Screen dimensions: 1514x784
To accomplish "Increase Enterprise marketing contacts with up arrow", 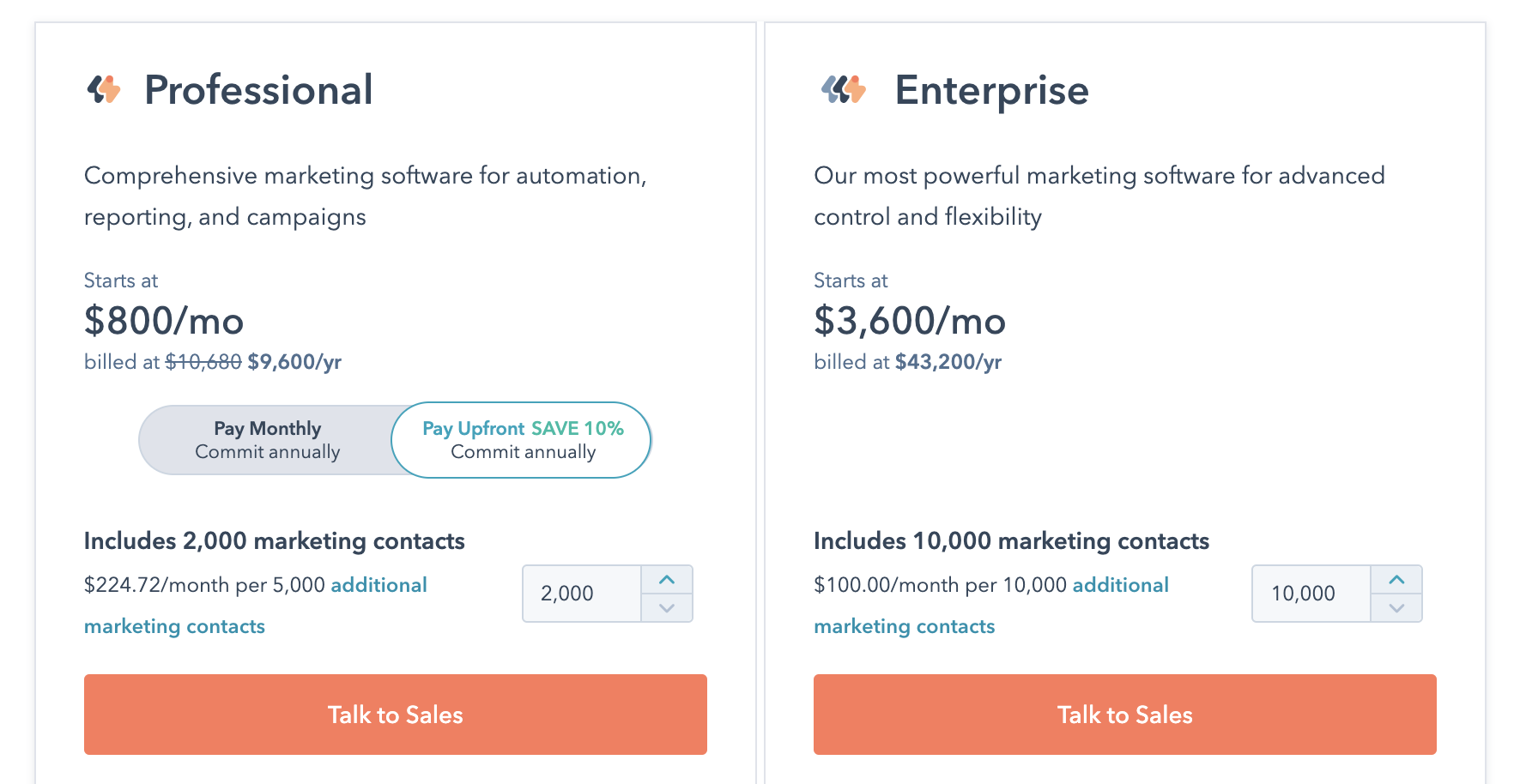I will click(1396, 580).
